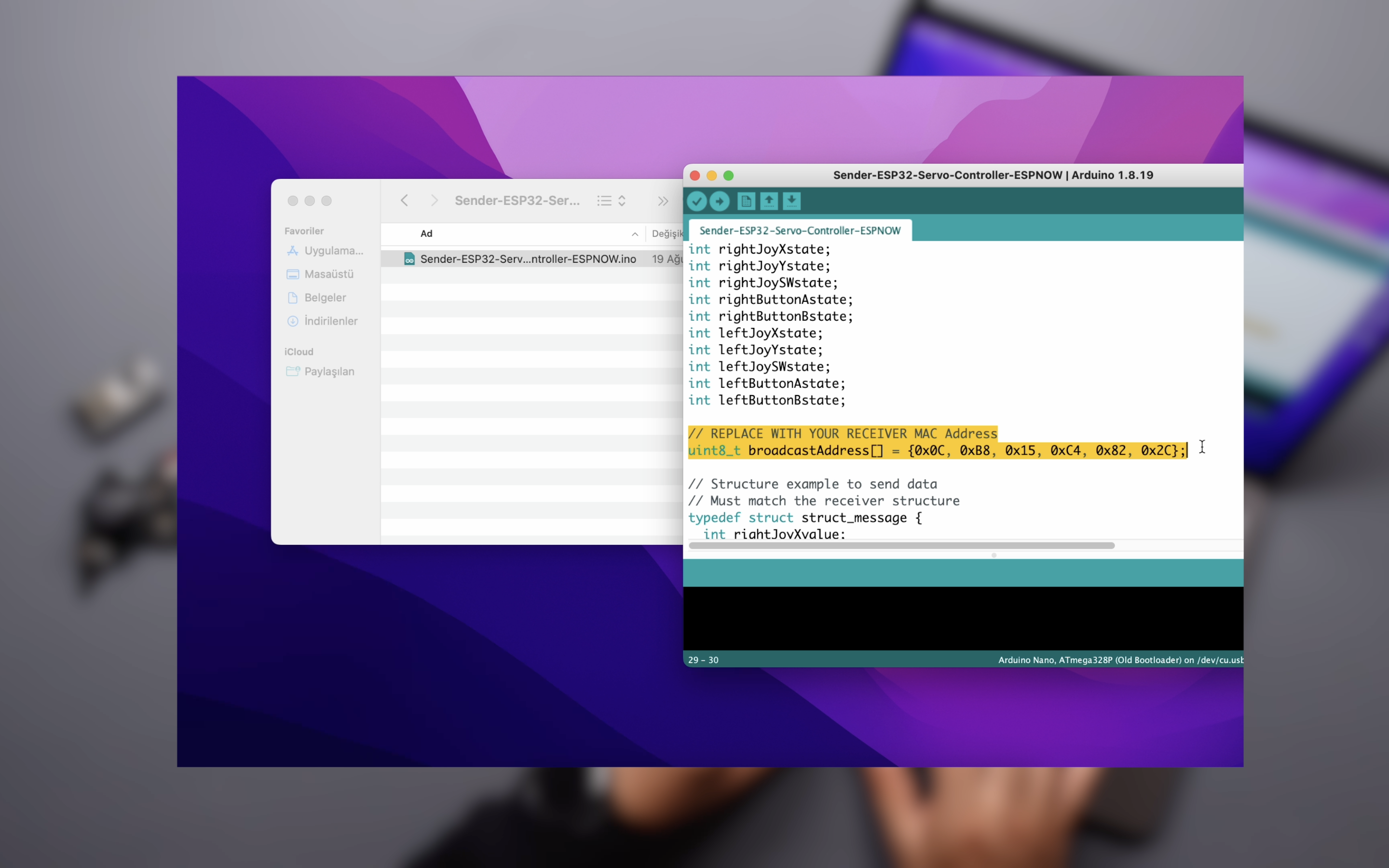This screenshot has height=868, width=1389.
Task: Click the Open sketch up-arrow icon
Action: 769,201
